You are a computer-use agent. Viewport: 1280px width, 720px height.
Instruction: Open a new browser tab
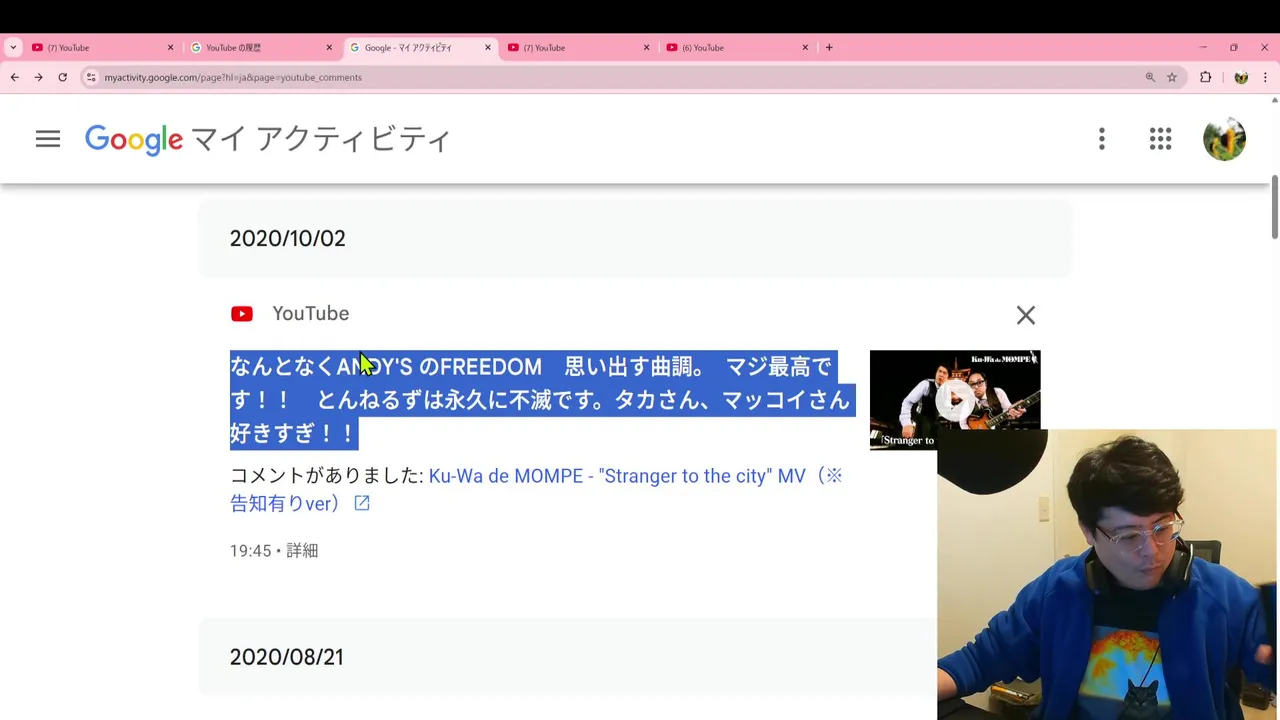coord(829,47)
